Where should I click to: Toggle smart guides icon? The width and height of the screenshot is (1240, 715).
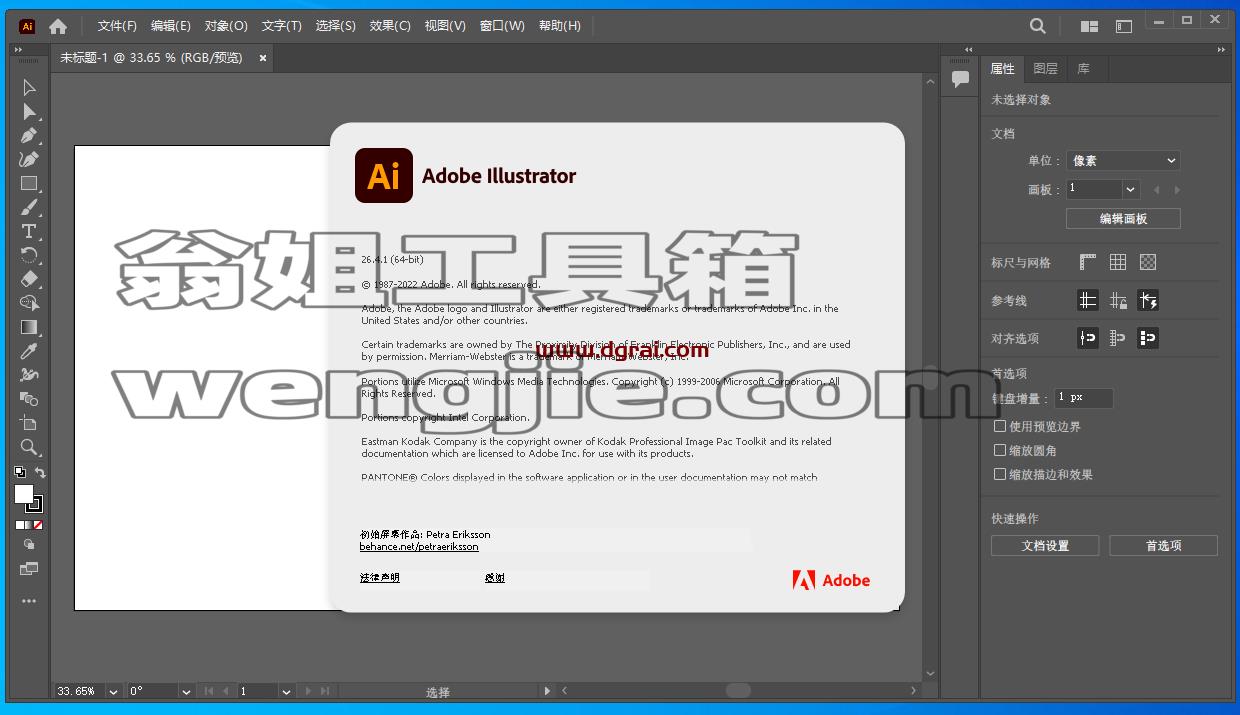pos(1148,300)
